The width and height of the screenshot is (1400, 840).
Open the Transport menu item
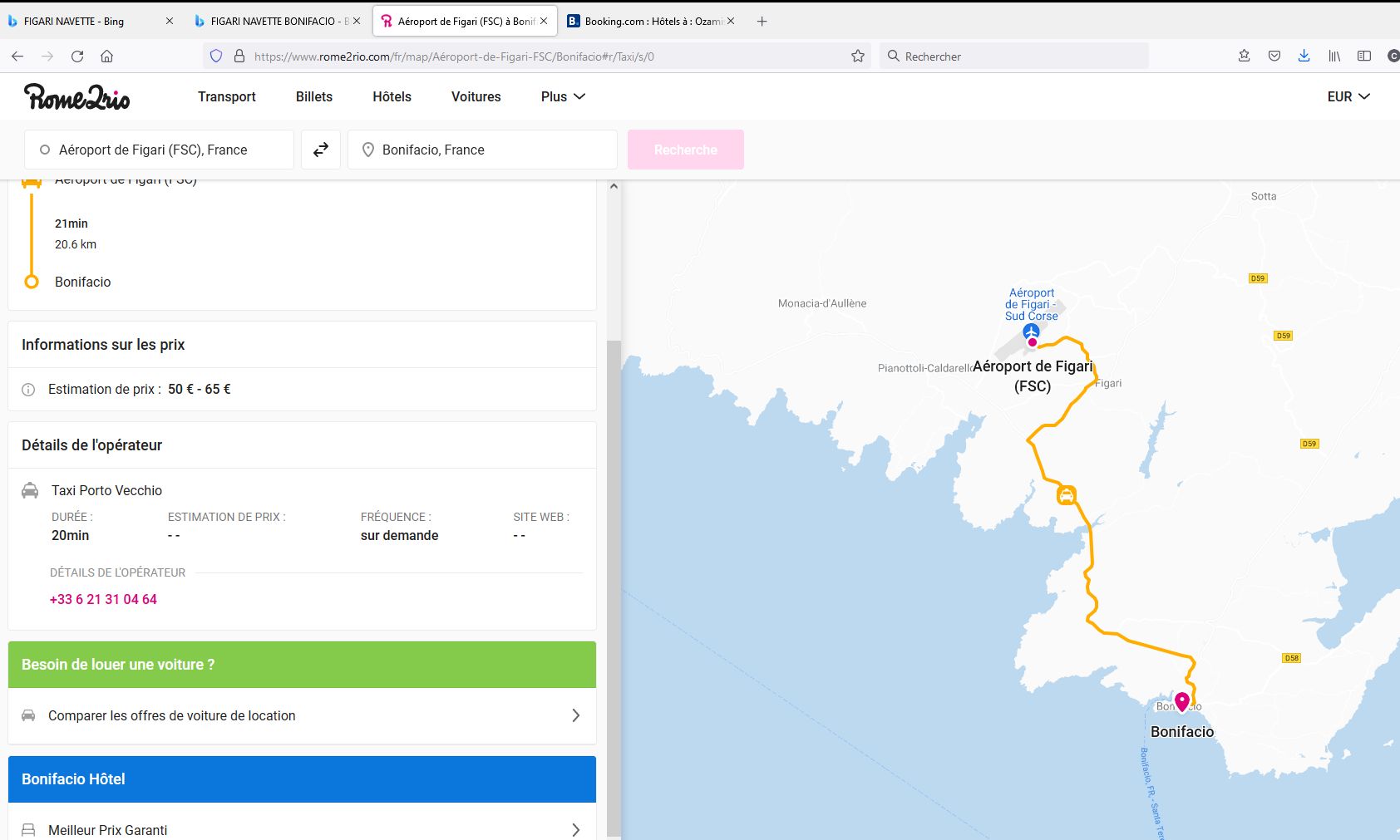pos(227,96)
